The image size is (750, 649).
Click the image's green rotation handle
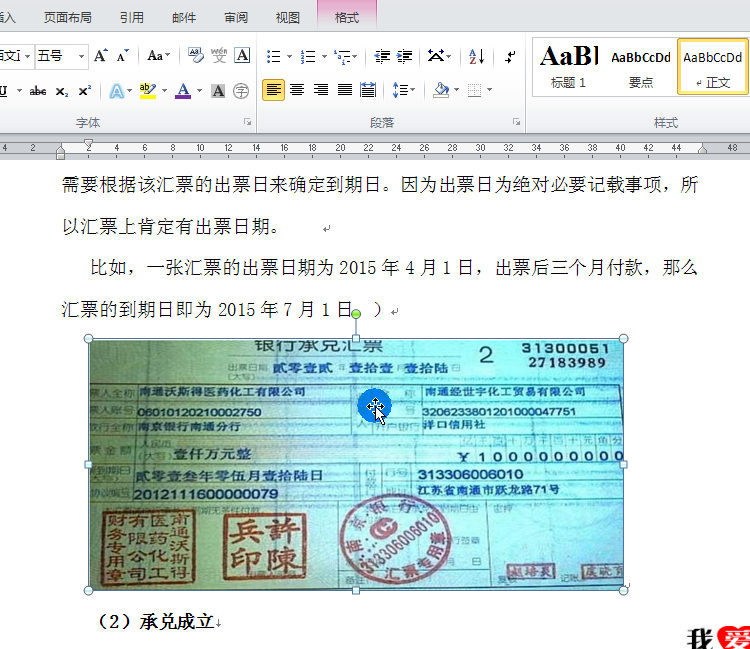point(356,314)
